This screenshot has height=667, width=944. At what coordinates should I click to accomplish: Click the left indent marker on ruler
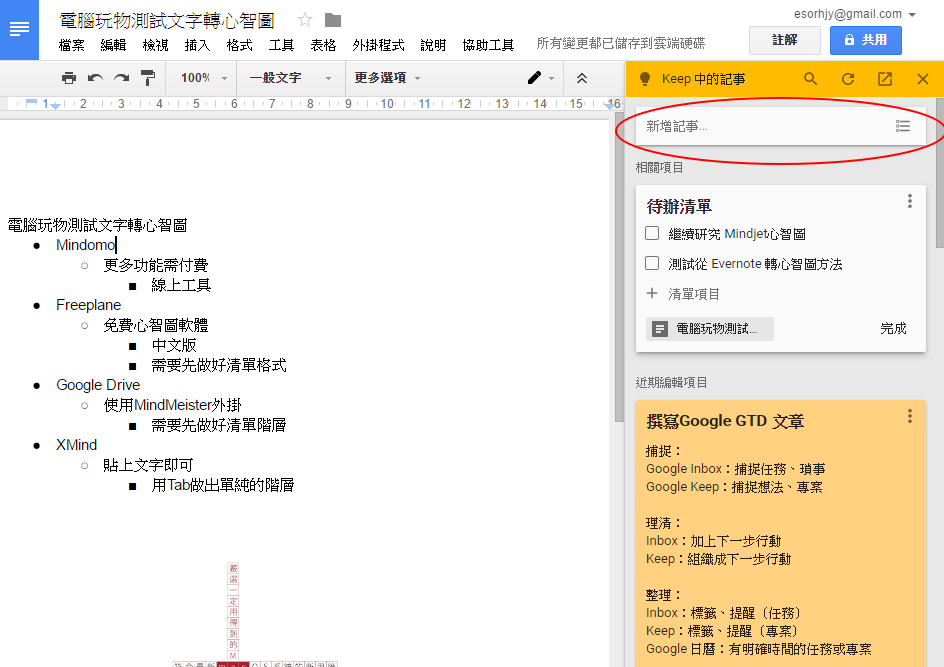coord(55,106)
